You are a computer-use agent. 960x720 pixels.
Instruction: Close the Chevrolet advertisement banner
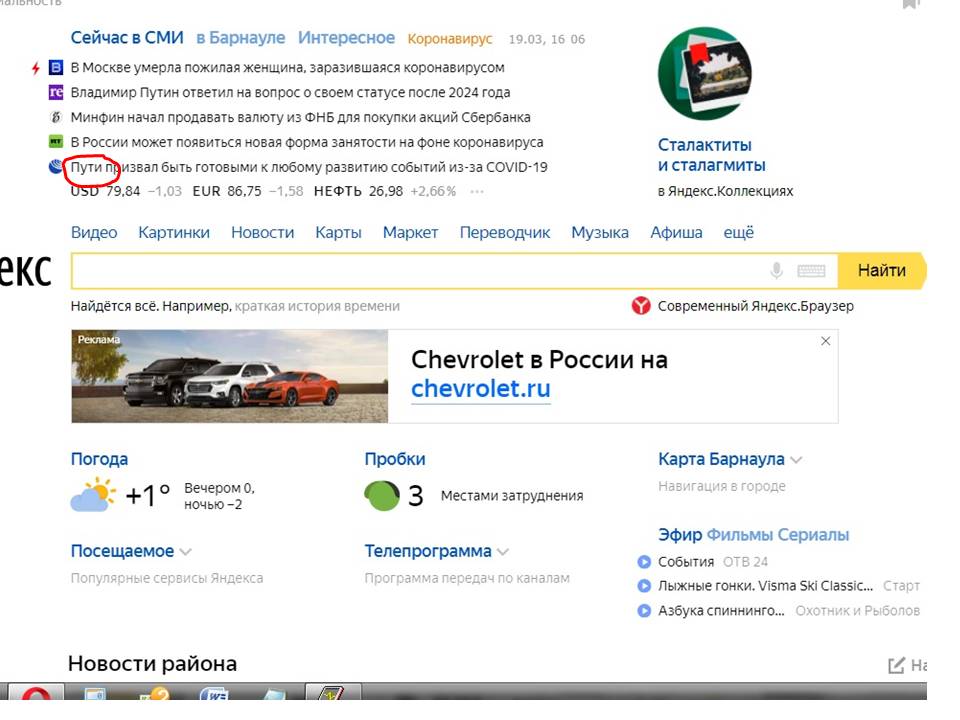tap(825, 341)
